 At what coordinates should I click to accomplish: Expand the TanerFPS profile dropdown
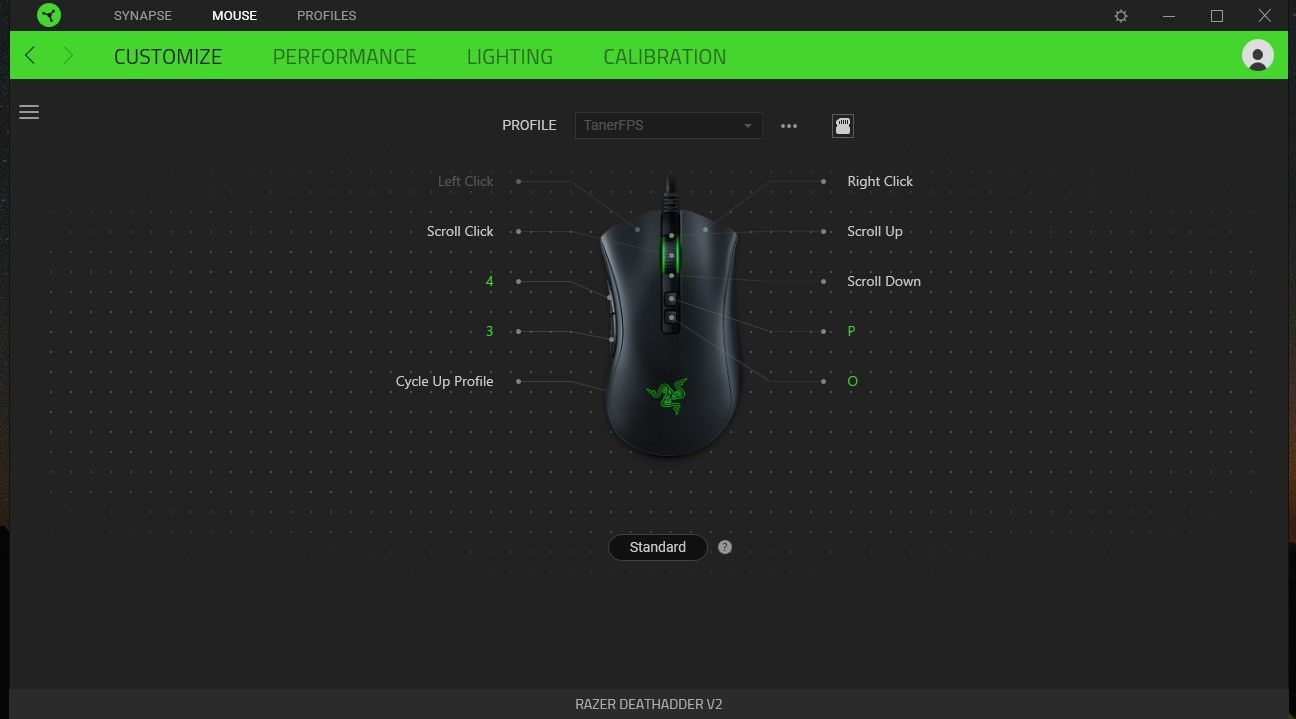(x=668, y=126)
